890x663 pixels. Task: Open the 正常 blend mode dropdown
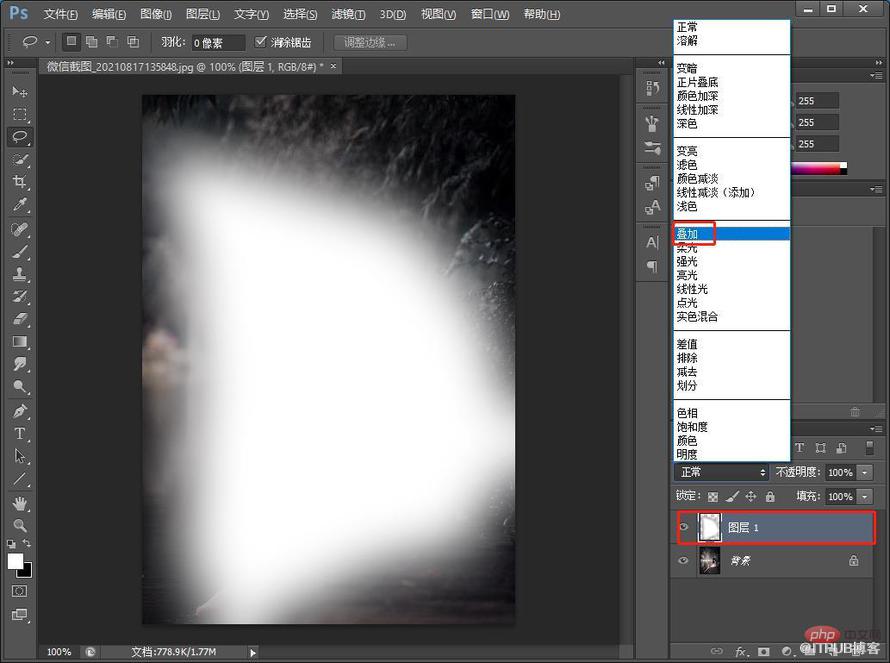pos(721,472)
